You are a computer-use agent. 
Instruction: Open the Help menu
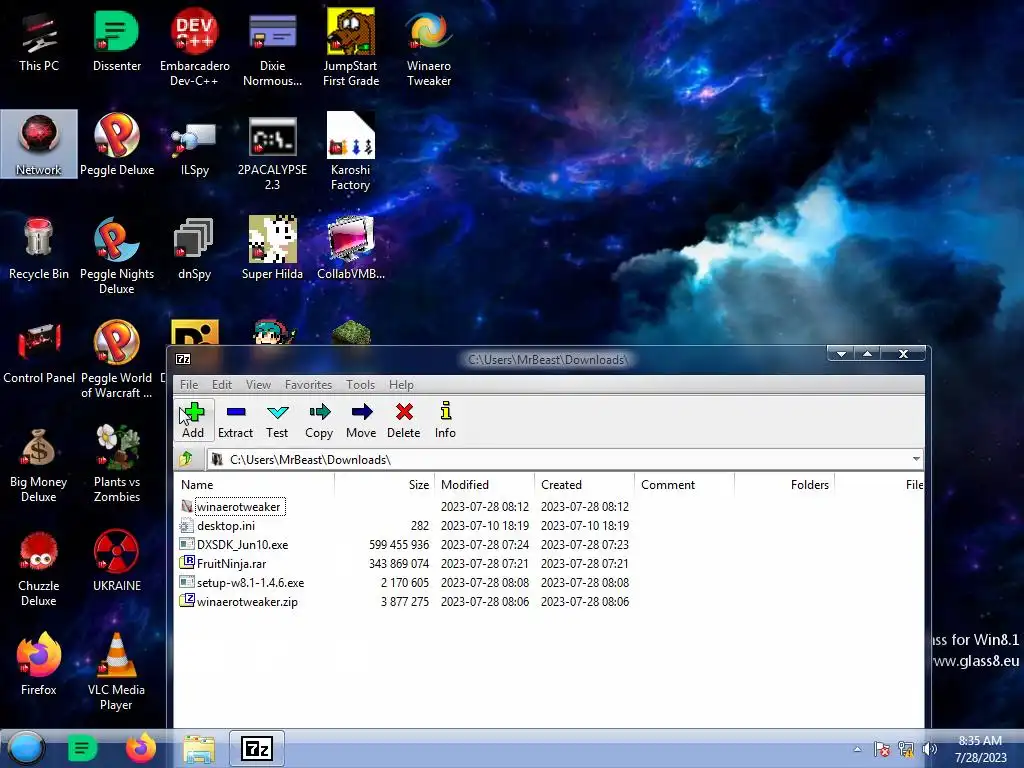pos(401,385)
